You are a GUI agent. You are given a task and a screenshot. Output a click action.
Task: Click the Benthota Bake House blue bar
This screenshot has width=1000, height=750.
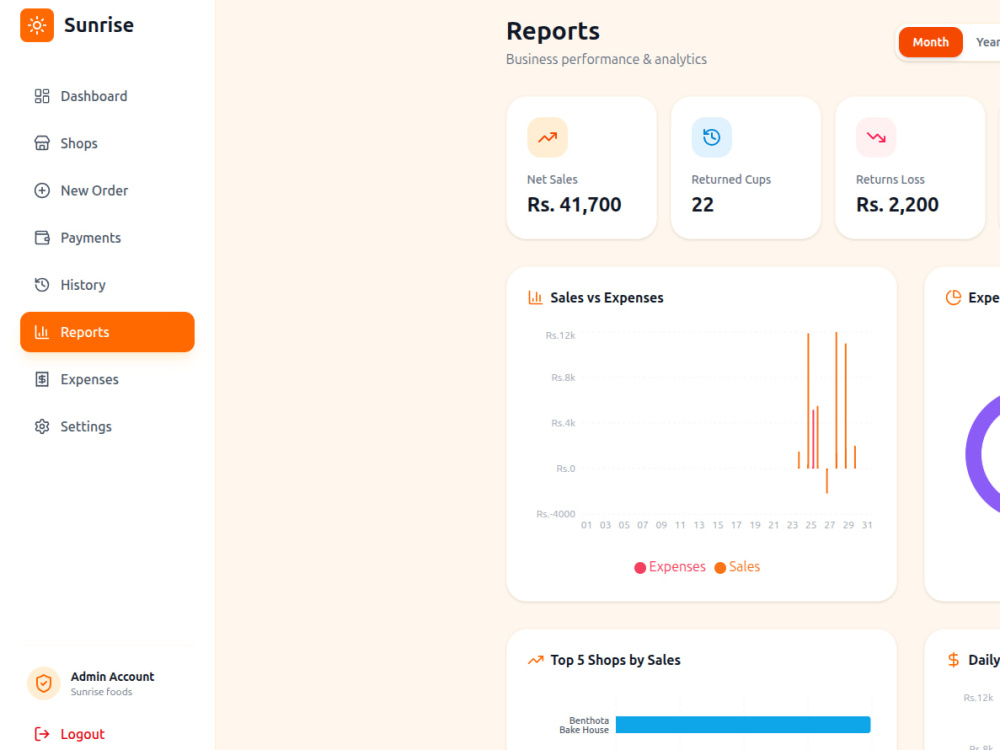click(743, 724)
